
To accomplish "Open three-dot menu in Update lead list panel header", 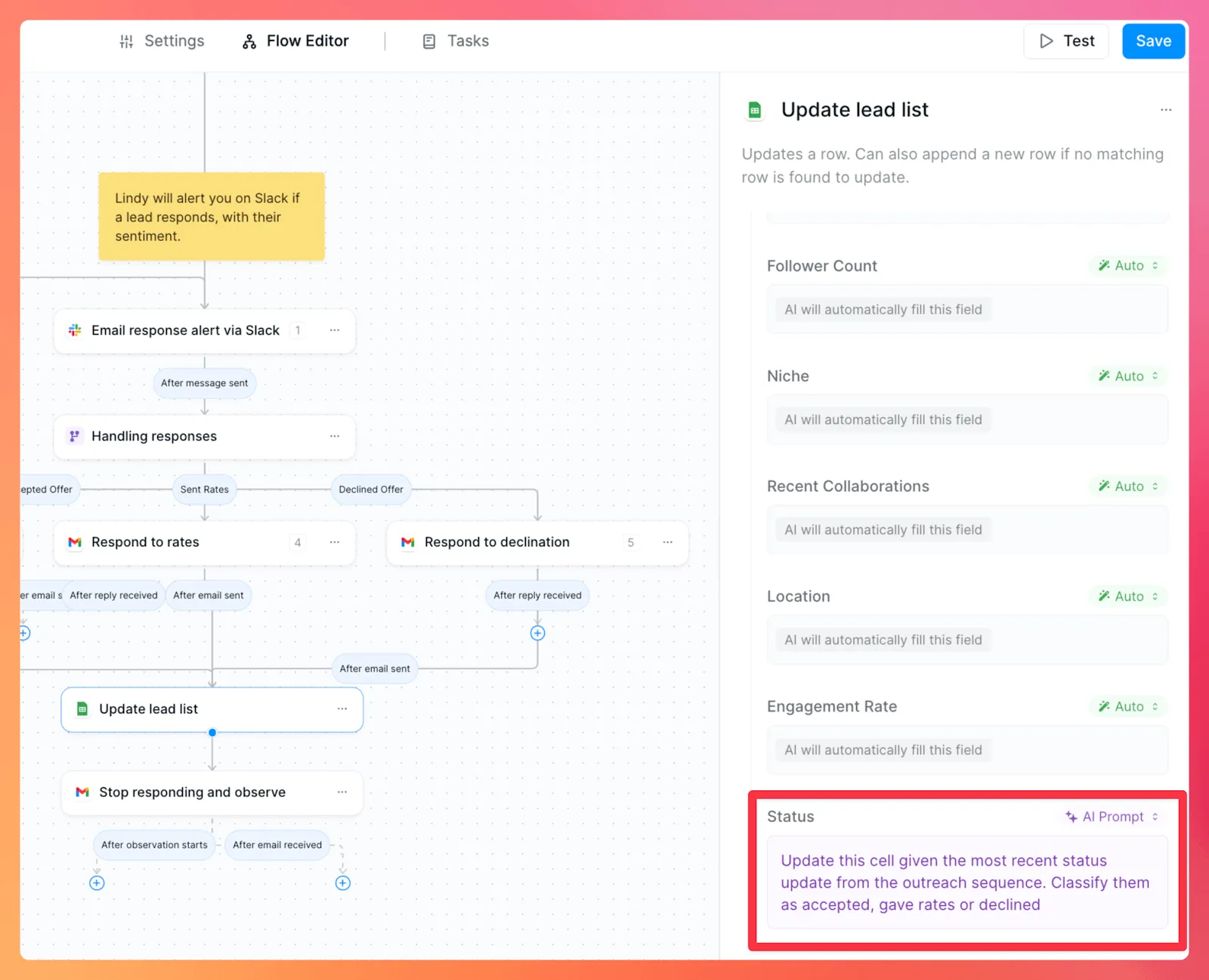I will coord(1166,110).
